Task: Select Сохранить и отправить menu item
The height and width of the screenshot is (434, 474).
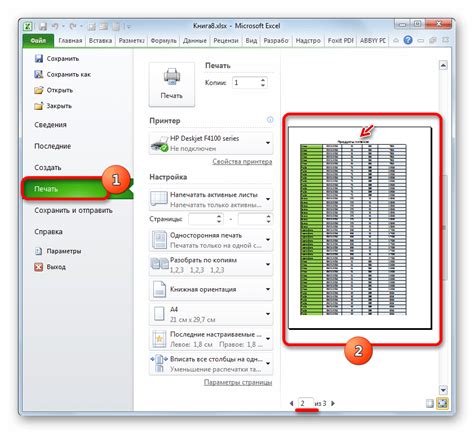Action: (x=73, y=210)
